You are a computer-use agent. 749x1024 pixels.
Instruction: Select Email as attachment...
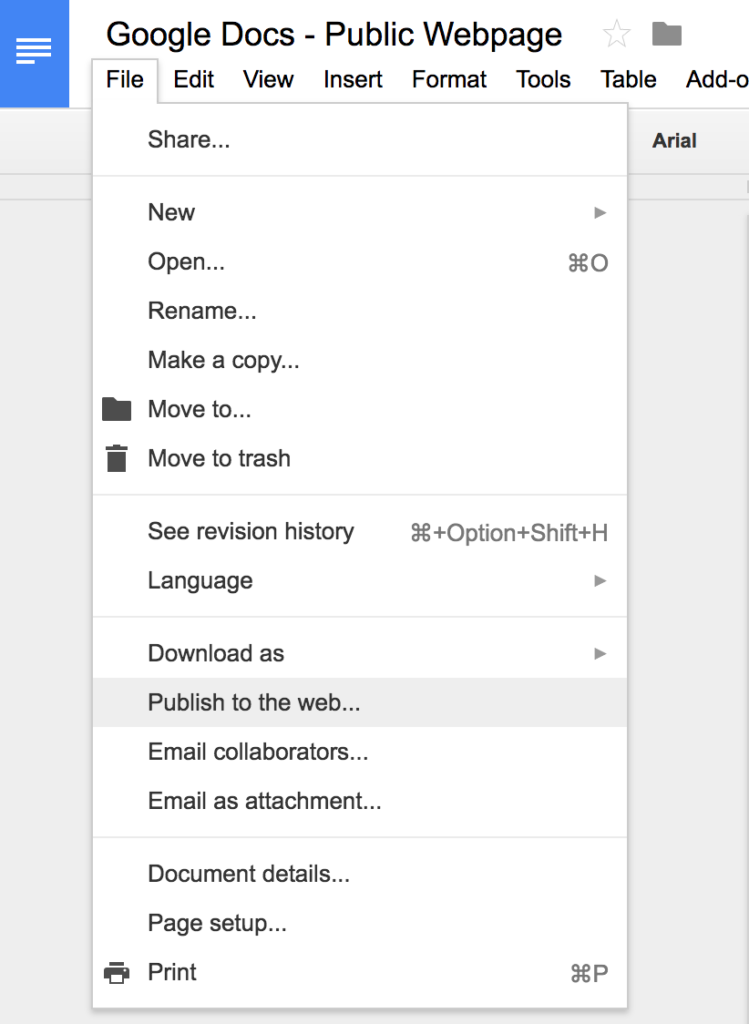coord(360,801)
